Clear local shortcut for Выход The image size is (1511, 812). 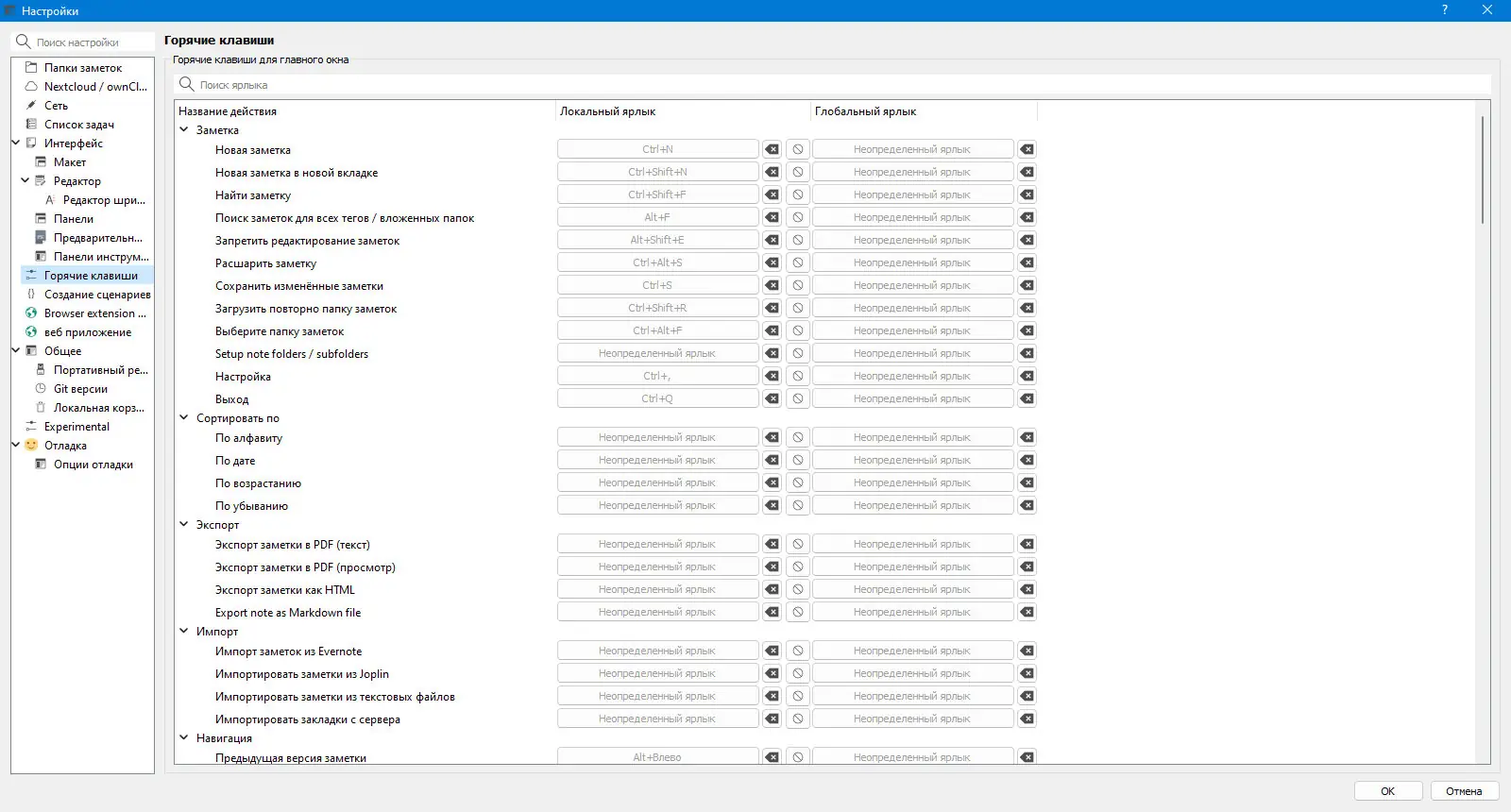point(772,398)
